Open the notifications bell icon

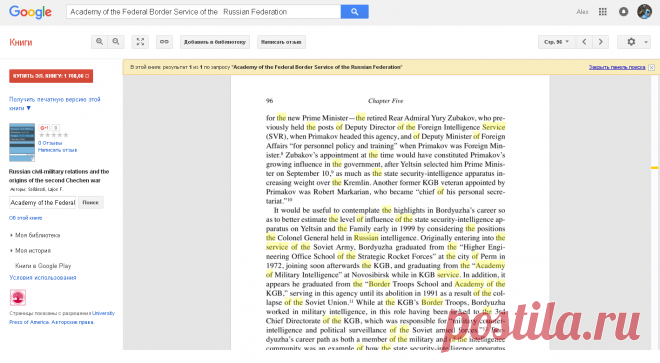[x=623, y=12]
